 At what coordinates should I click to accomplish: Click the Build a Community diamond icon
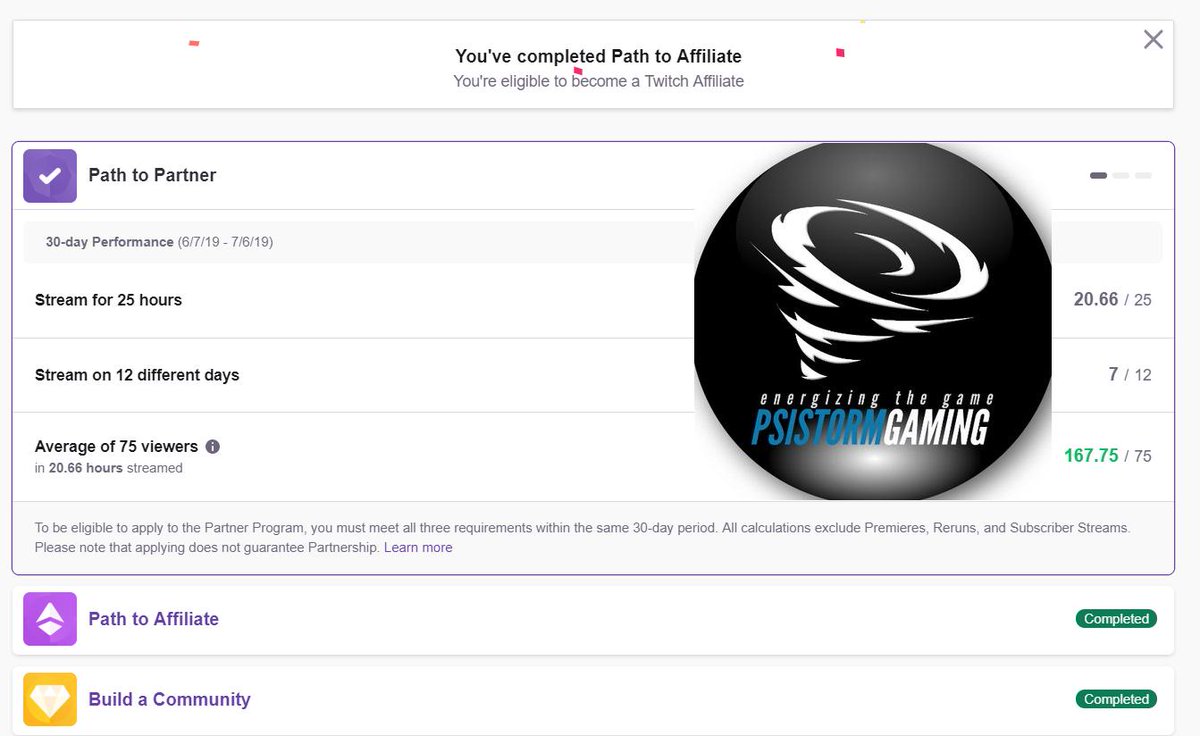coord(50,699)
